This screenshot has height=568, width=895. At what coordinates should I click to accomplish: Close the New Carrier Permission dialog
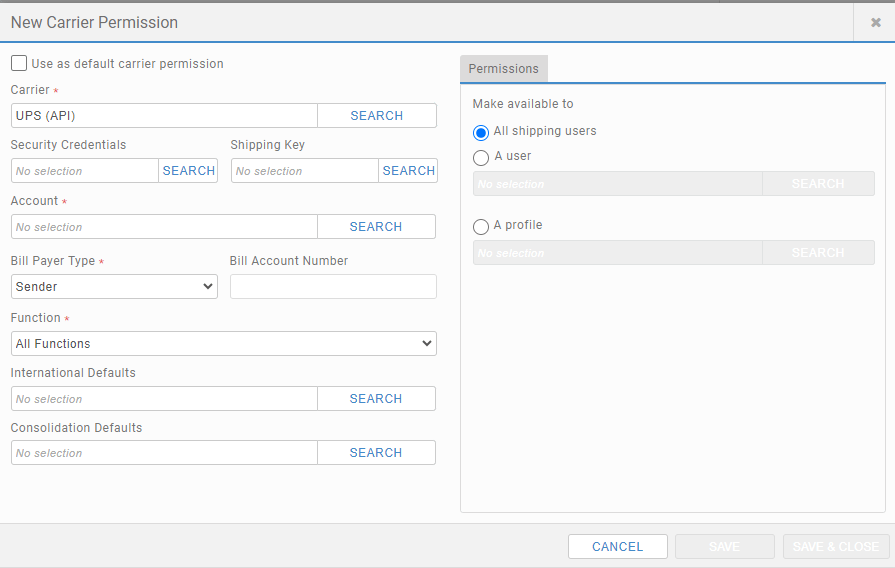[875, 23]
